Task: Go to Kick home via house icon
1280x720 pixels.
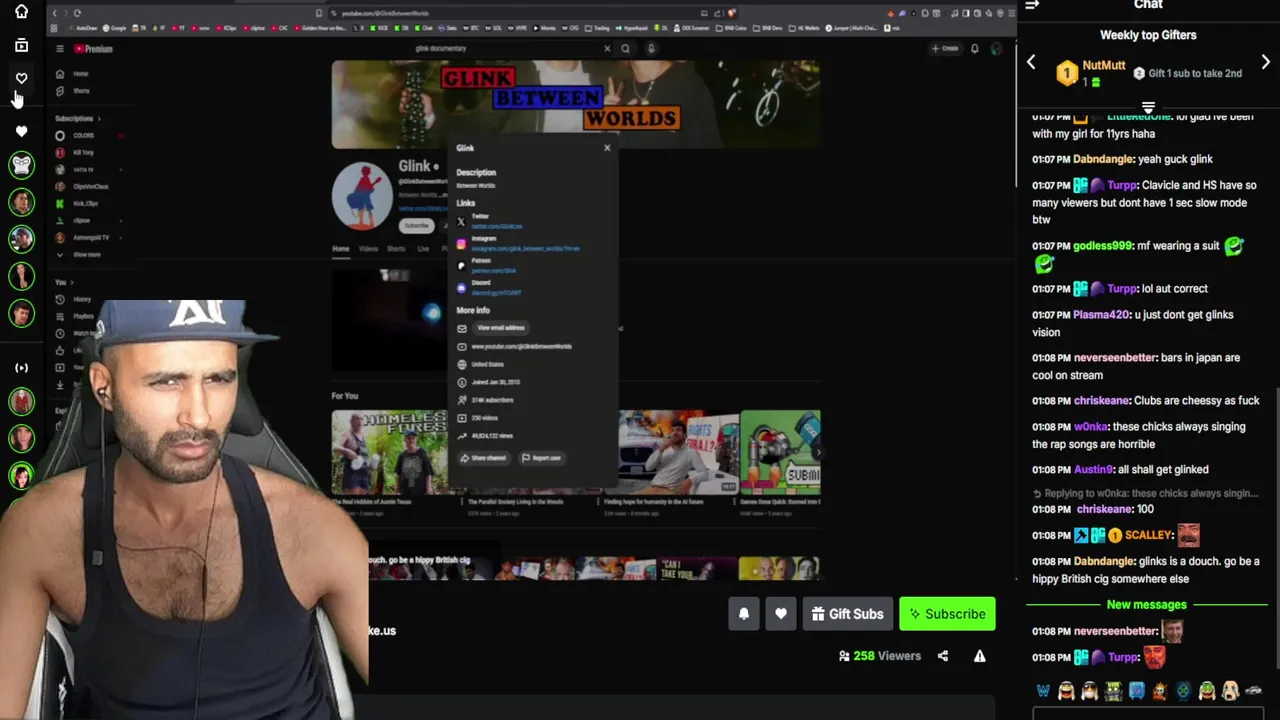Action: (21, 12)
